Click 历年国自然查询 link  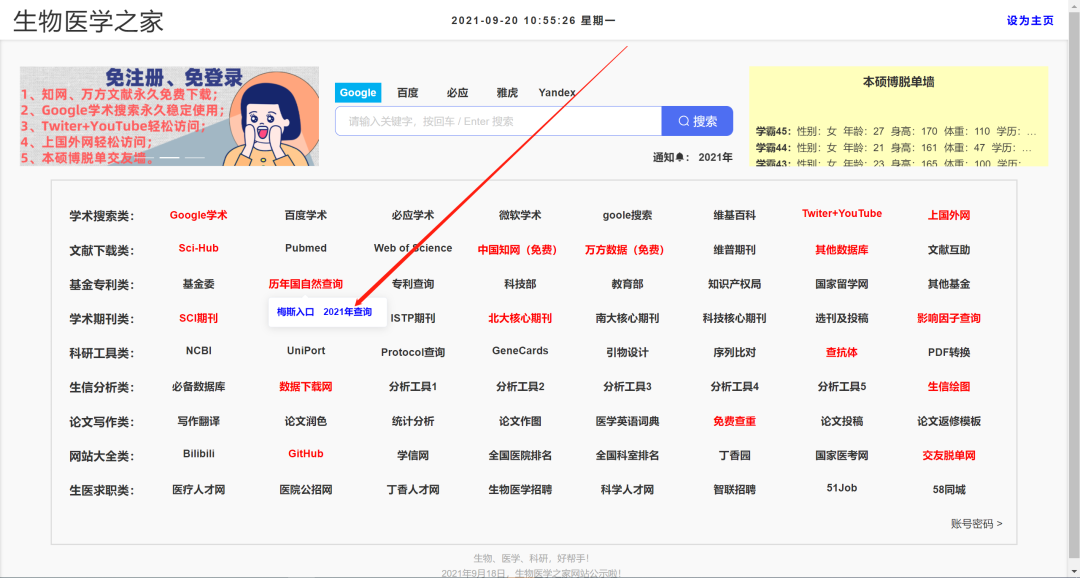coord(306,284)
